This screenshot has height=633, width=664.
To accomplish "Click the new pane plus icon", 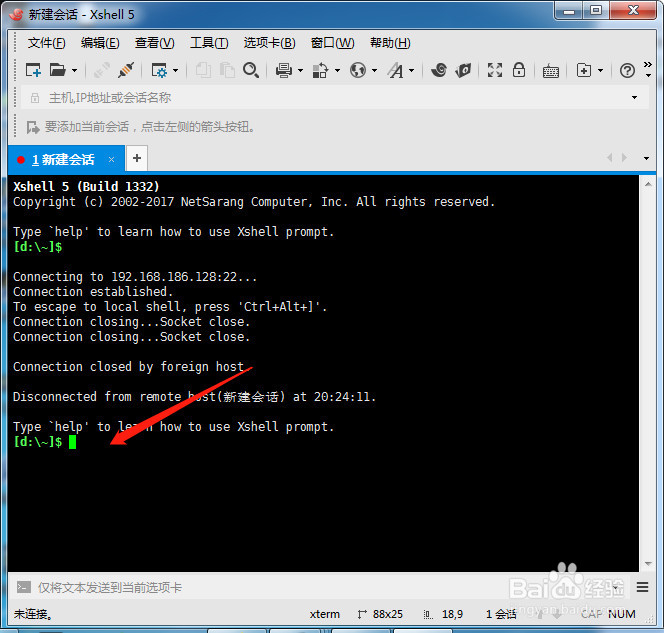I will (x=584, y=70).
